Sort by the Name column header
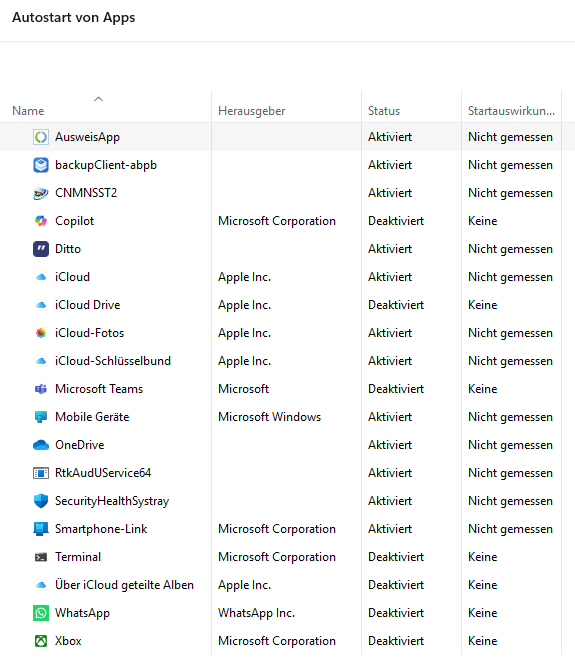 [28, 111]
